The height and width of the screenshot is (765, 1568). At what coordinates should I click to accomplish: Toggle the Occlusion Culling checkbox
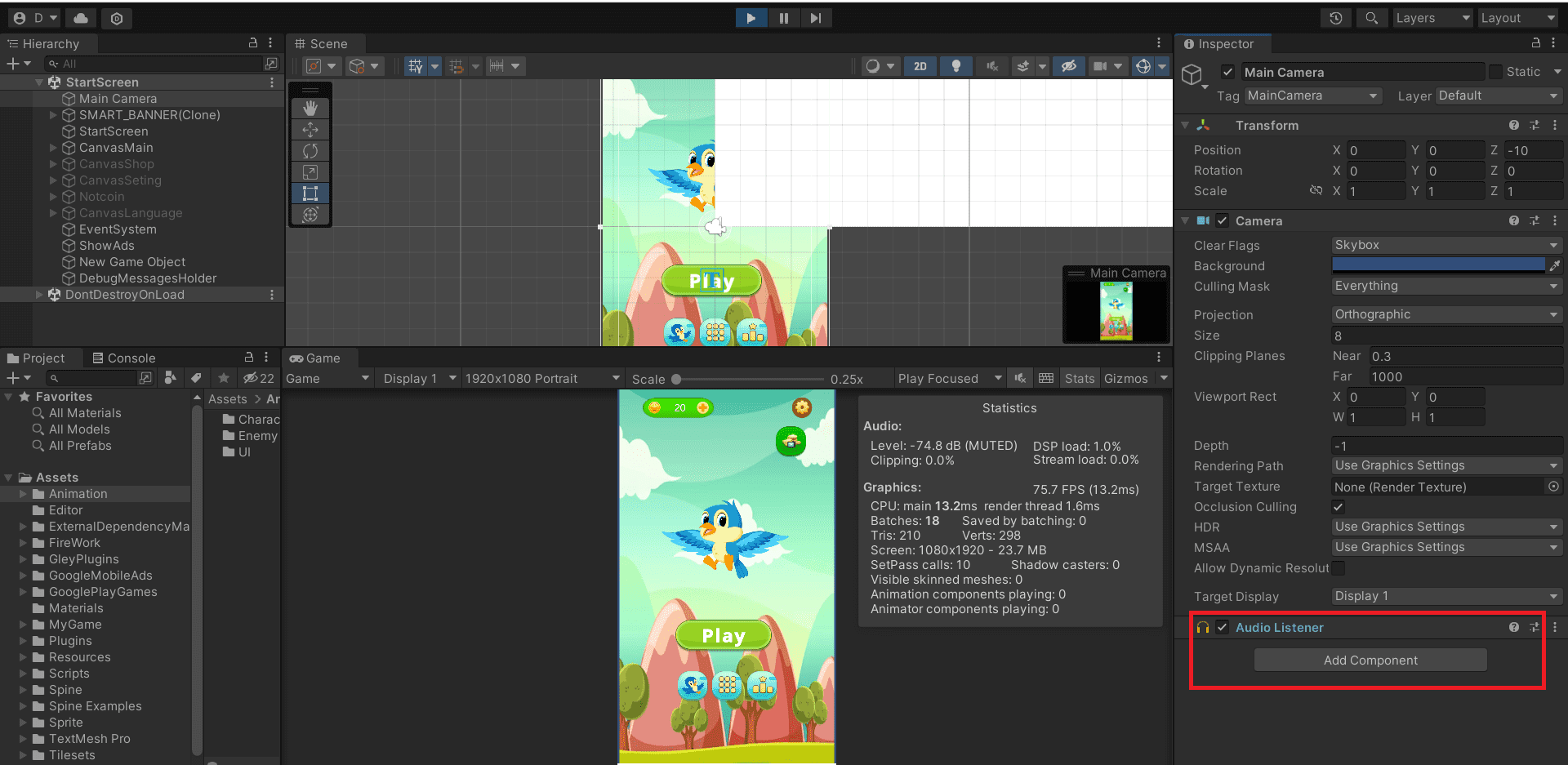click(x=1338, y=507)
